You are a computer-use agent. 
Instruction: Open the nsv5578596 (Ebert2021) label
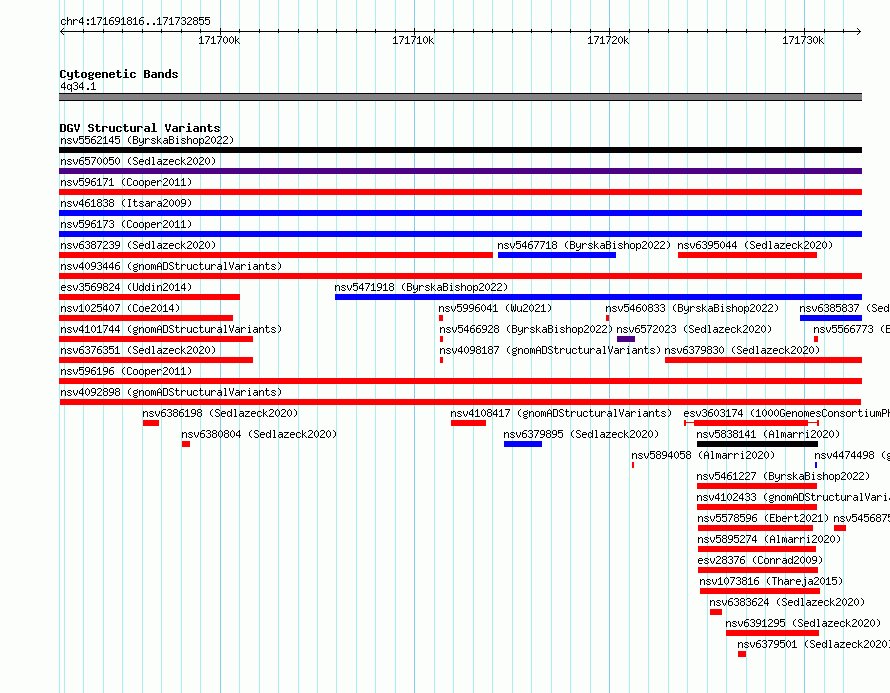(x=763, y=518)
